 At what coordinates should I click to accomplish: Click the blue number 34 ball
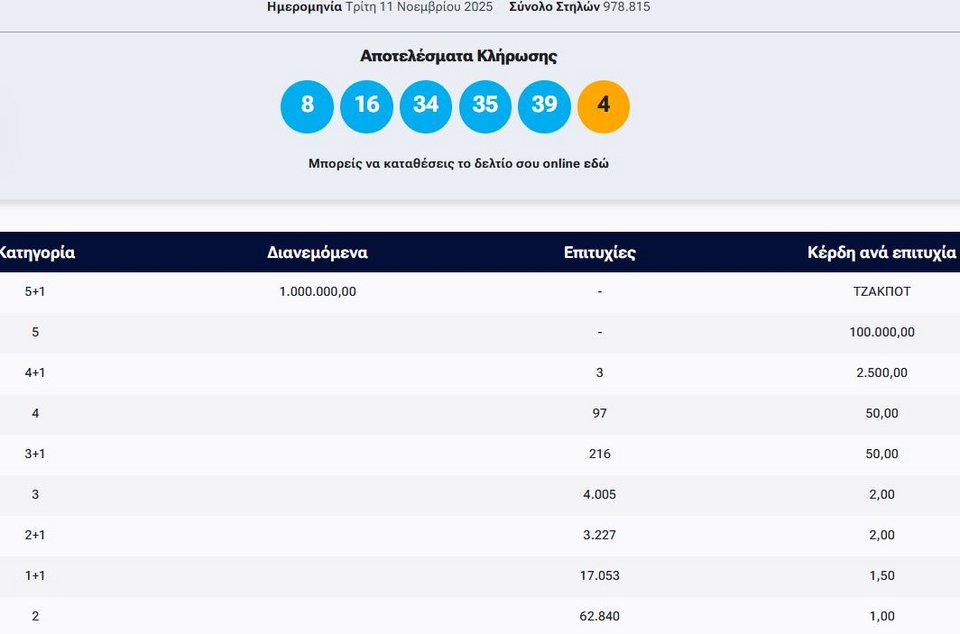click(426, 107)
